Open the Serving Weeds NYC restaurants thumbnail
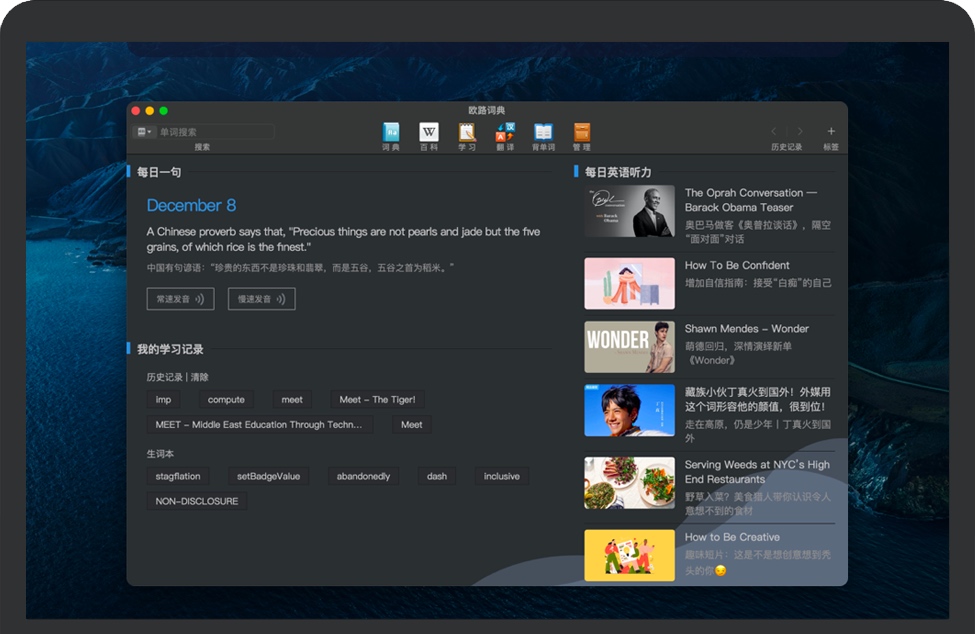Viewport: 975px width, 634px height. click(x=629, y=483)
